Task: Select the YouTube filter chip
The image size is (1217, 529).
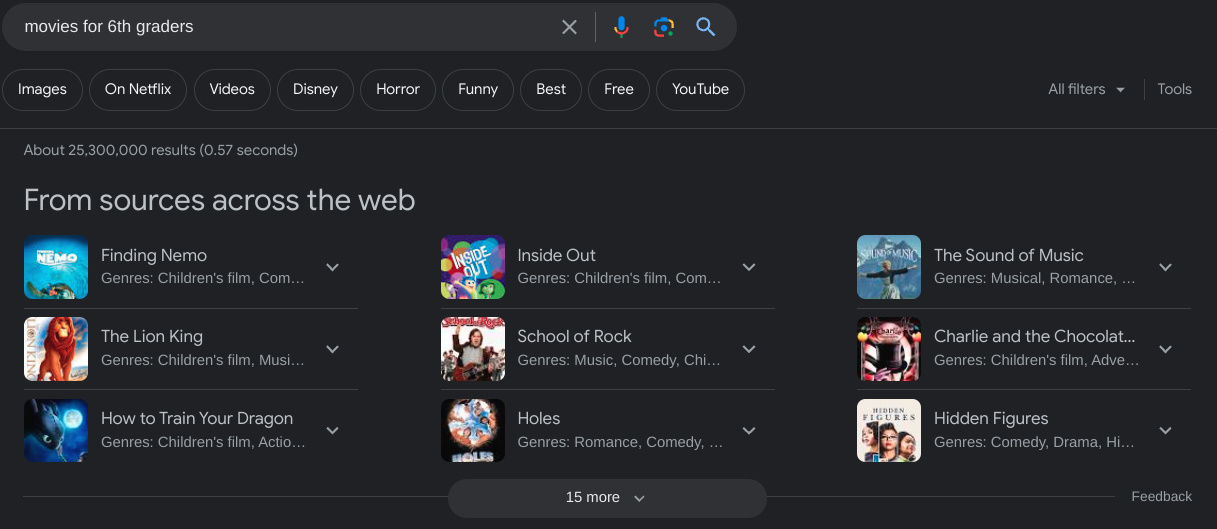Action: (700, 89)
